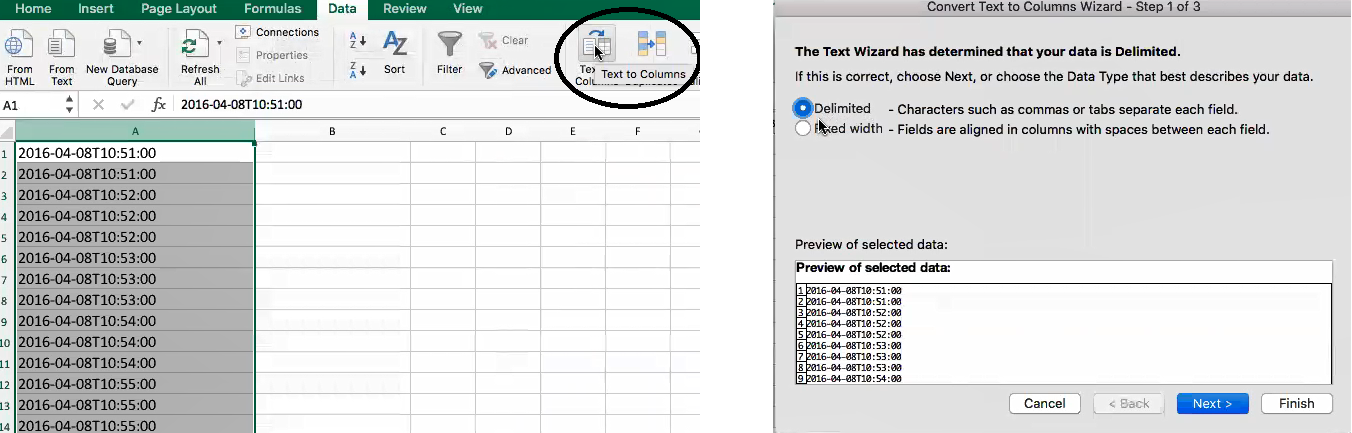
Task: Select the Delimited radio button
Action: coord(803,108)
